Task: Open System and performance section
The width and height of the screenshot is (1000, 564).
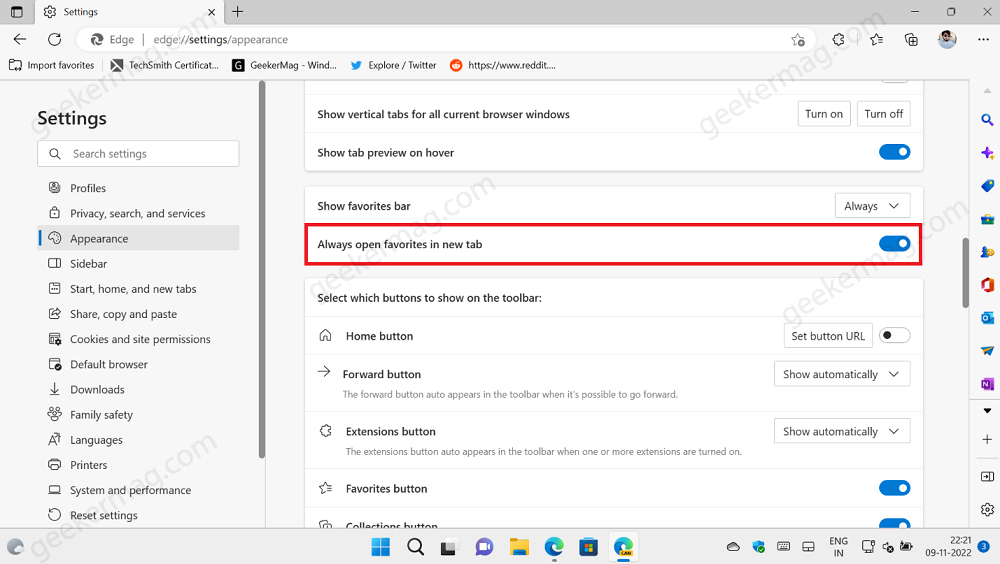Action: 138,490
